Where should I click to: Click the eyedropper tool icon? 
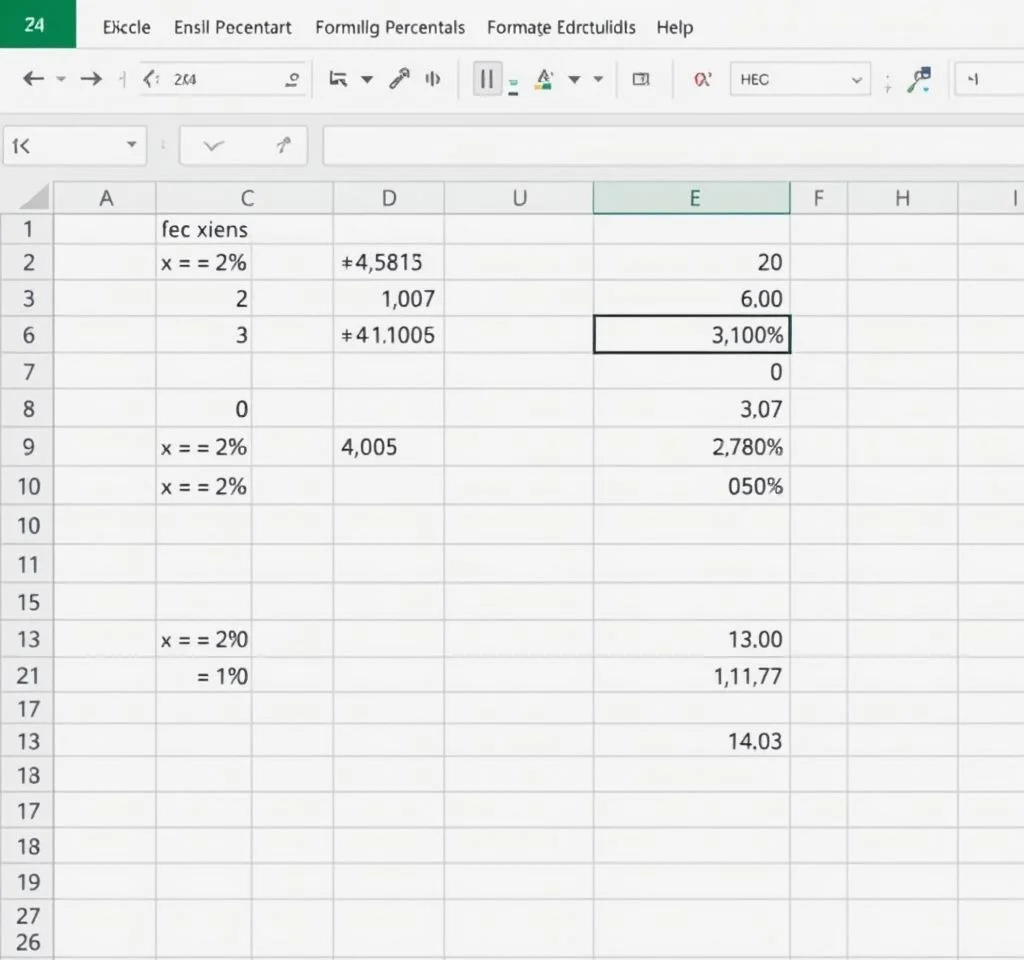coord(400,79)
